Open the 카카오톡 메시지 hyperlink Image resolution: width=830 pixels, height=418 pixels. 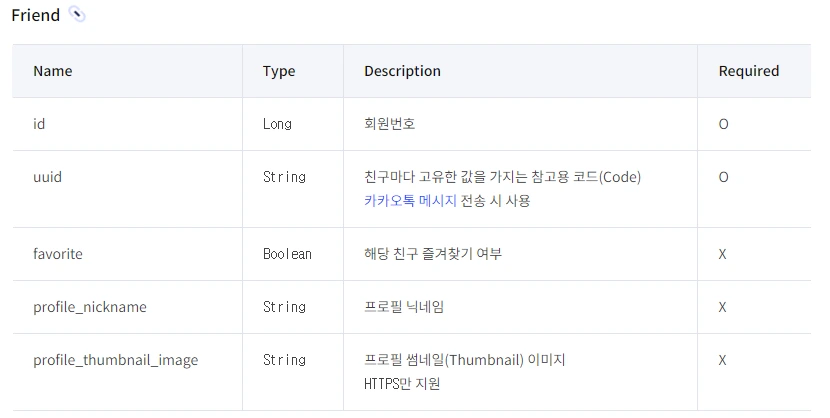[x=410, y=201]
